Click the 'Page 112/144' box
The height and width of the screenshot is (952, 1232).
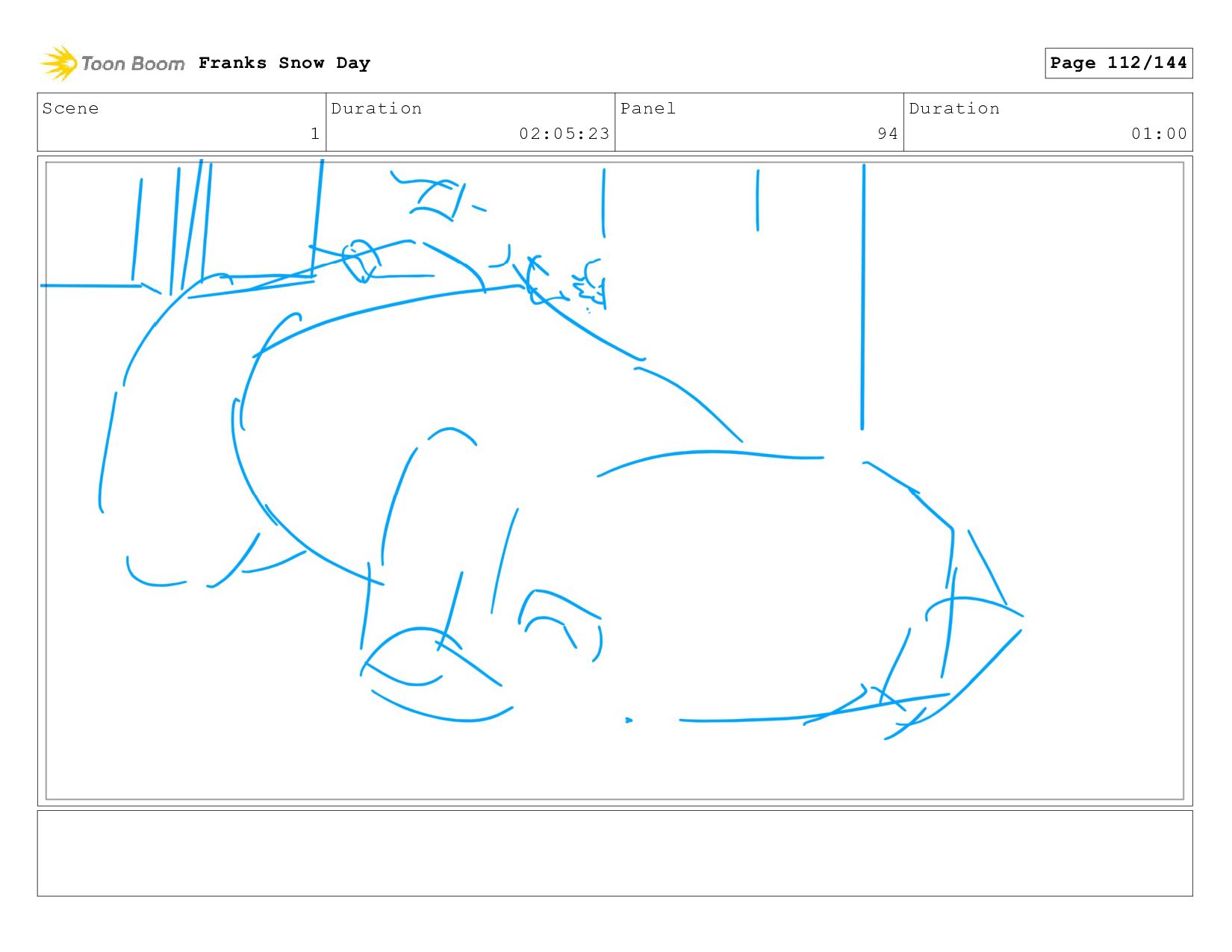coord(1119,63)
